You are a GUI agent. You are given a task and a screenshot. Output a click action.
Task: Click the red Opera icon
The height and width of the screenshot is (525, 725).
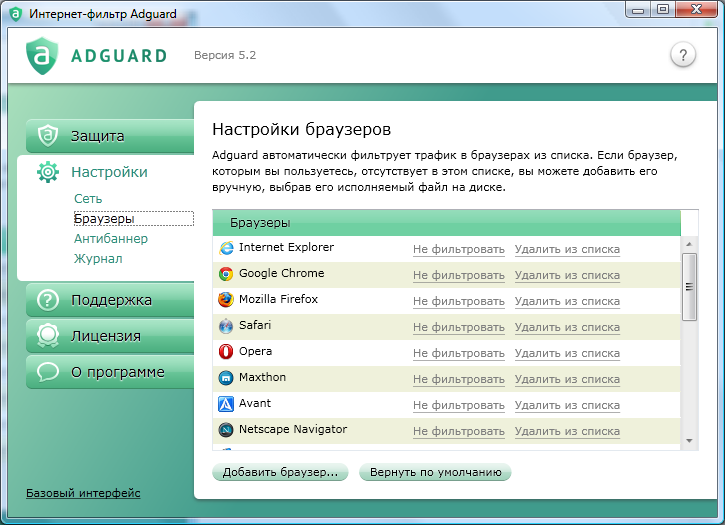226,352
